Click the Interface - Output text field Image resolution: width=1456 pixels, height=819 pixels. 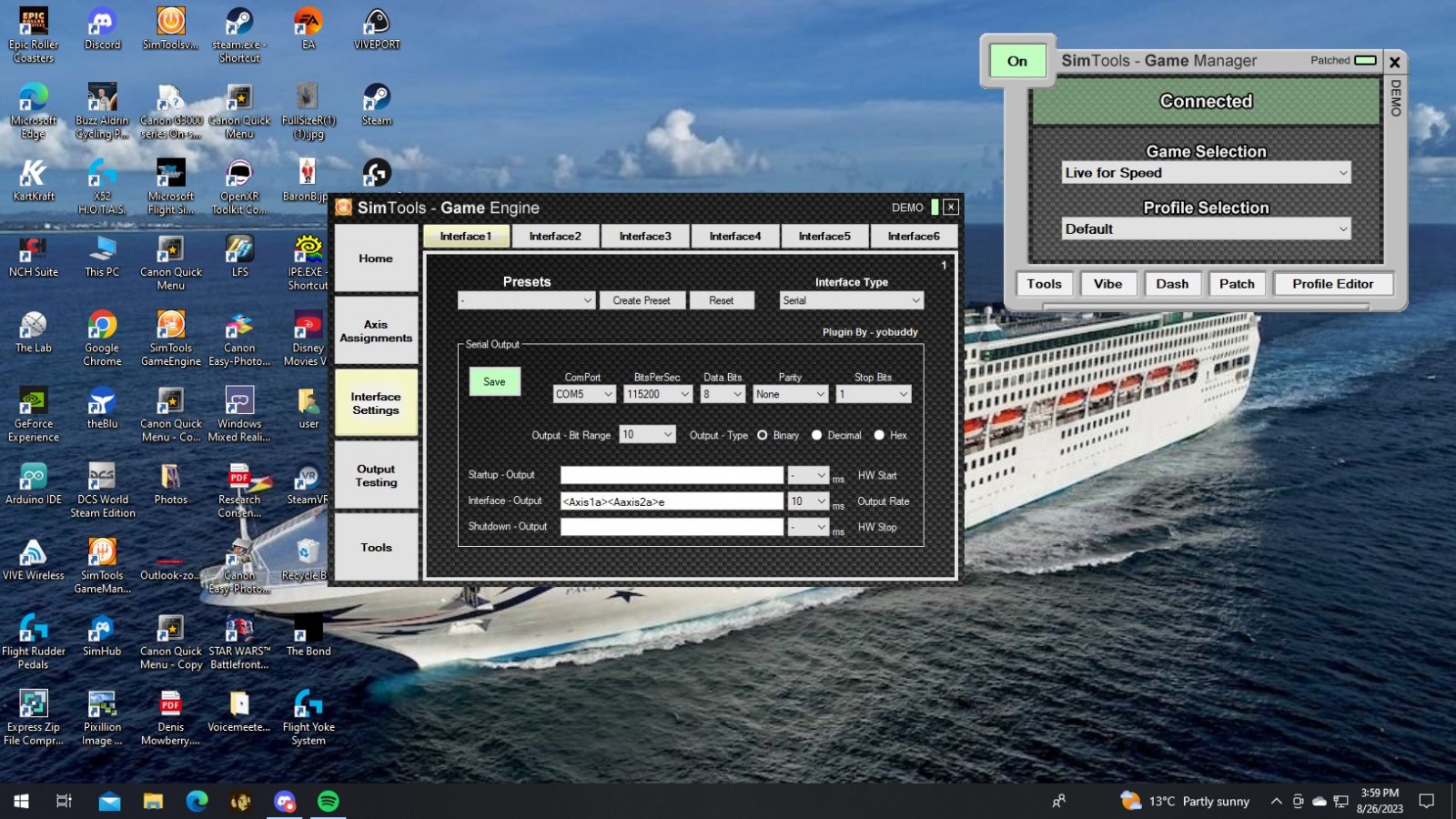coord(672,501)
